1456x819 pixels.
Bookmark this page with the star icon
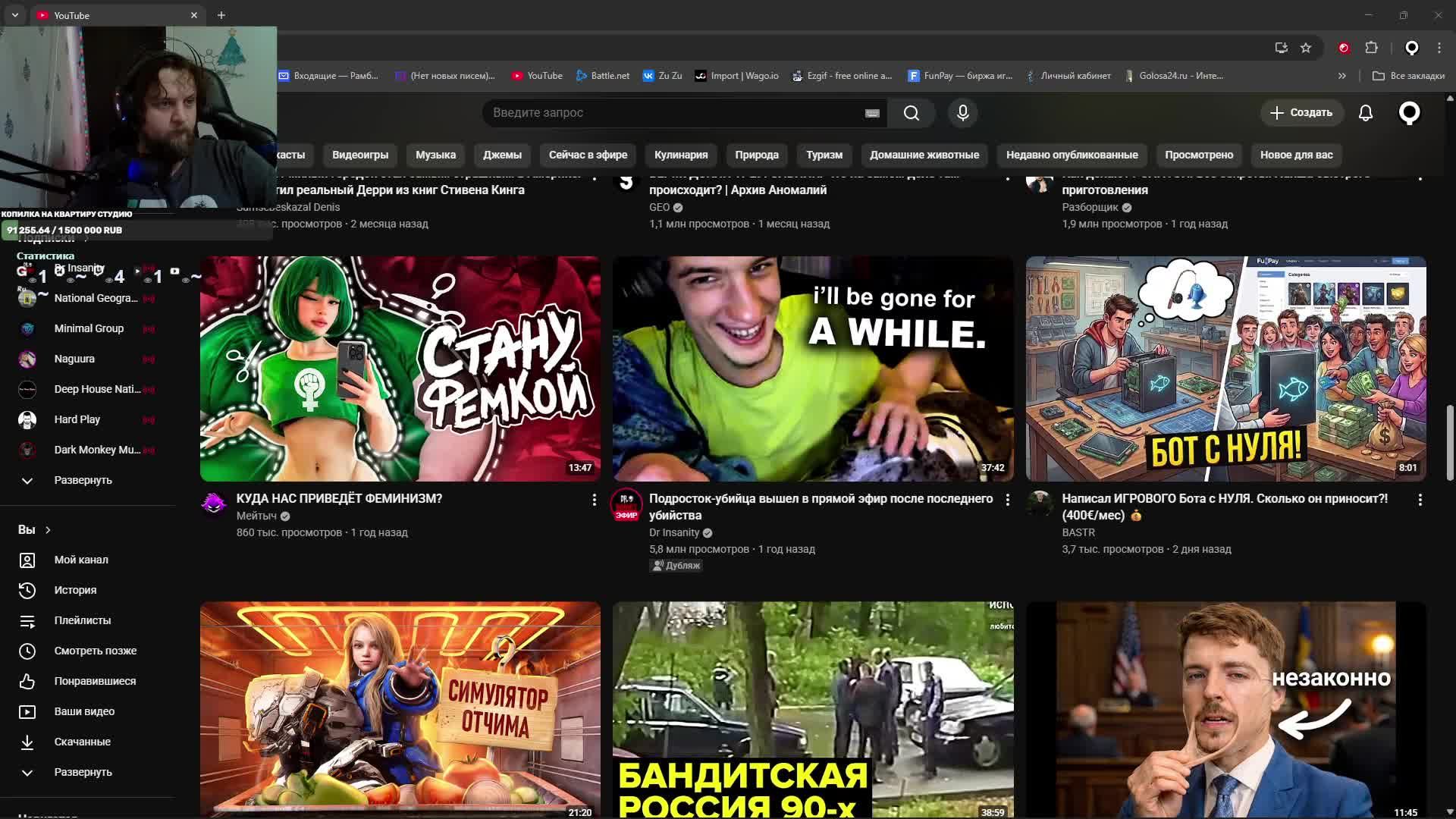click(1306, 48)
